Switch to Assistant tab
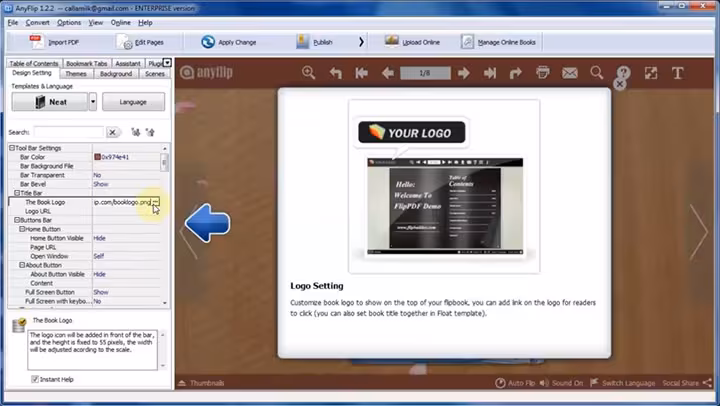Viewport: 720px width, 406px height. (x=128, y=63)
